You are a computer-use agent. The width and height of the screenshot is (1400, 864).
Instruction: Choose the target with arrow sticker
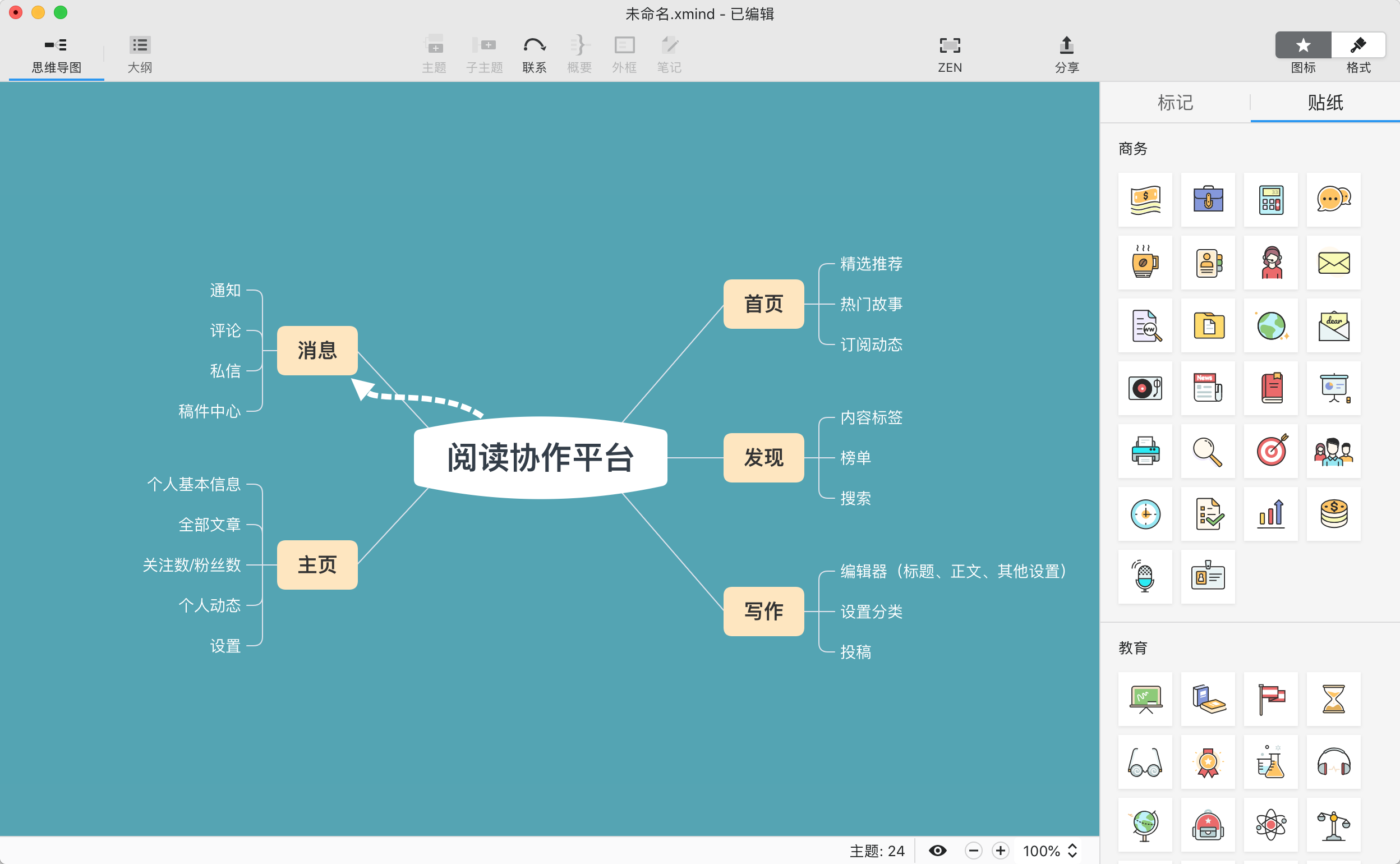(1271, 451)
